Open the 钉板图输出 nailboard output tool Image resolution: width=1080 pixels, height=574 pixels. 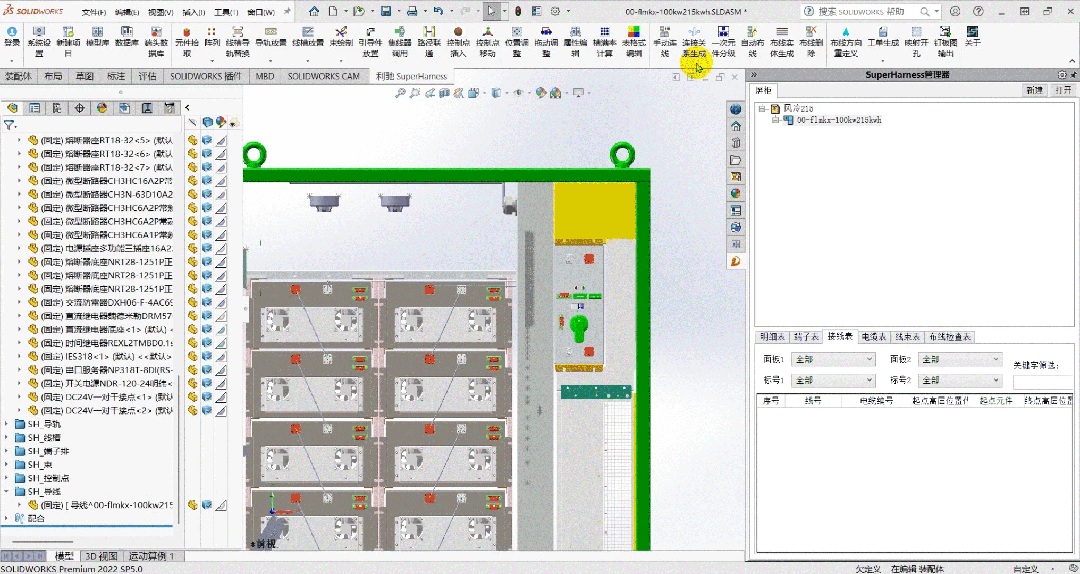point(946,41)
